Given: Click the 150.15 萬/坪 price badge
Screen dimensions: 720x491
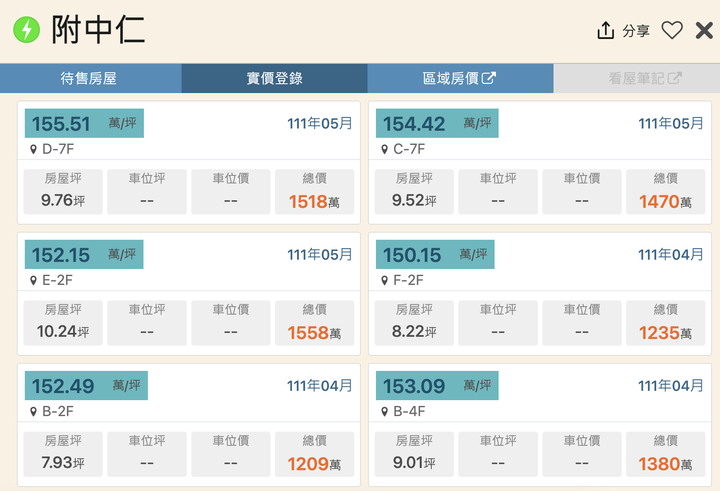Looking at the screenshot, I should [x=435, y=254].
